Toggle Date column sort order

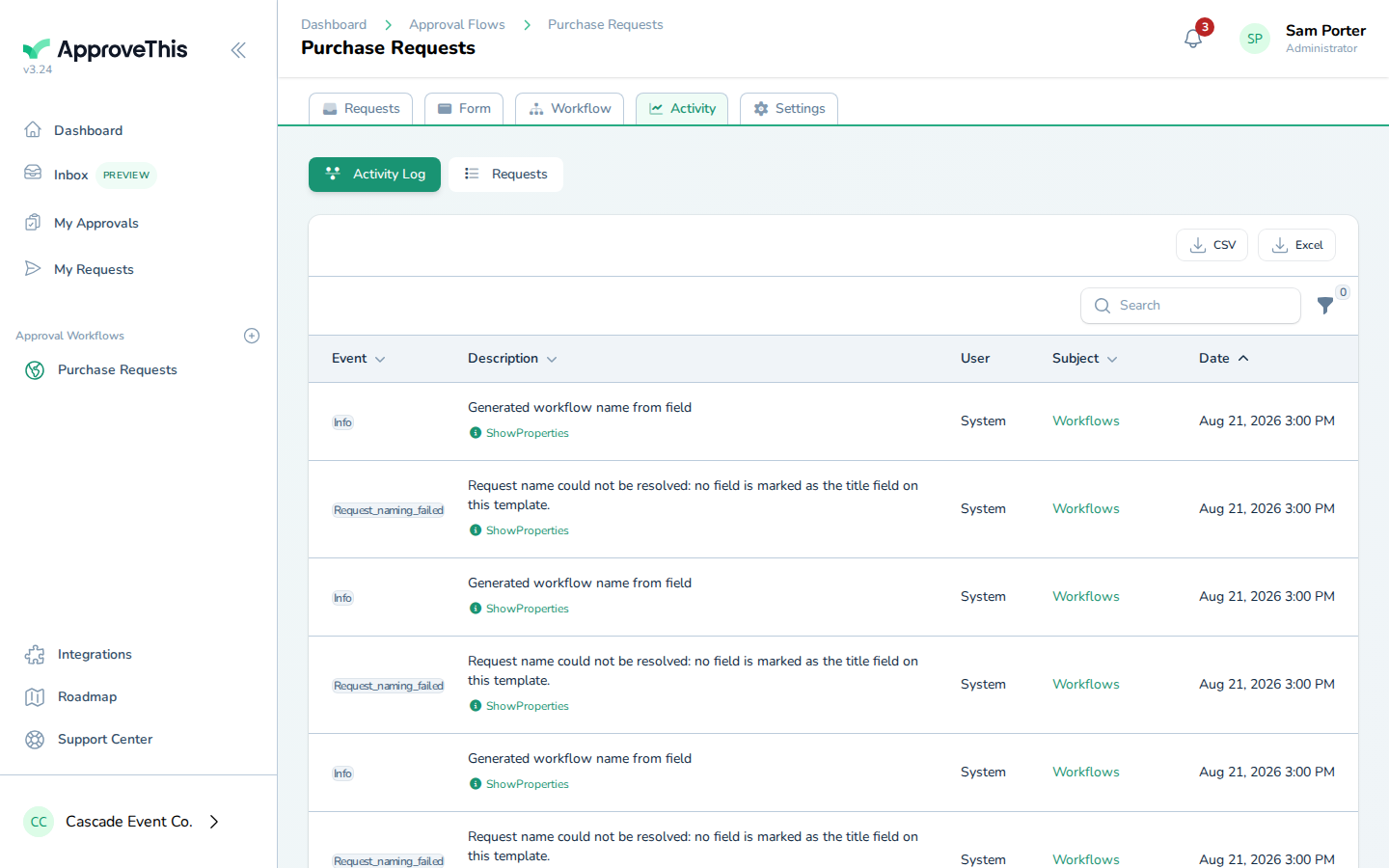tap(1224, 358)
